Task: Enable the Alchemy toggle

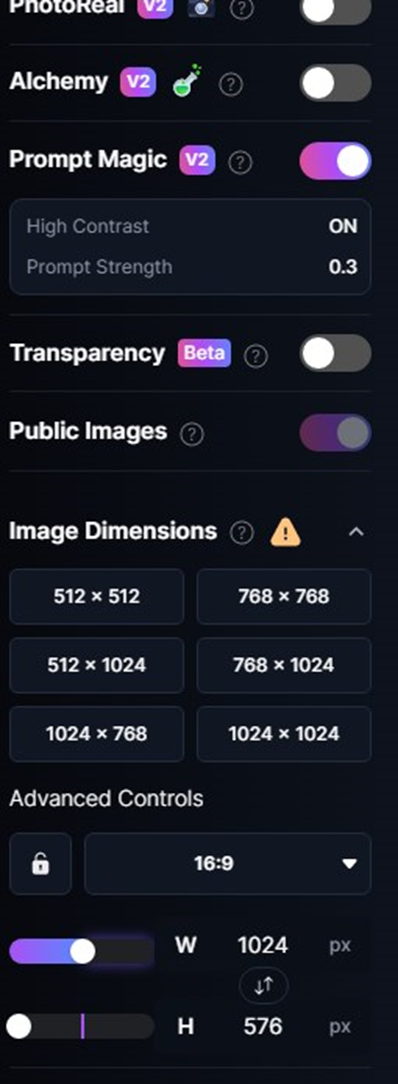Action: click(336, 83)
